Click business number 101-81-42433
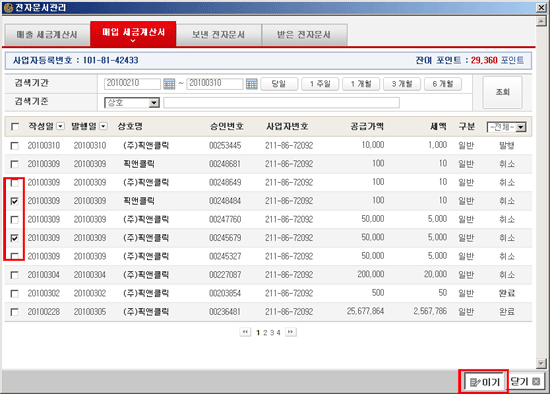 coord(110,60)
